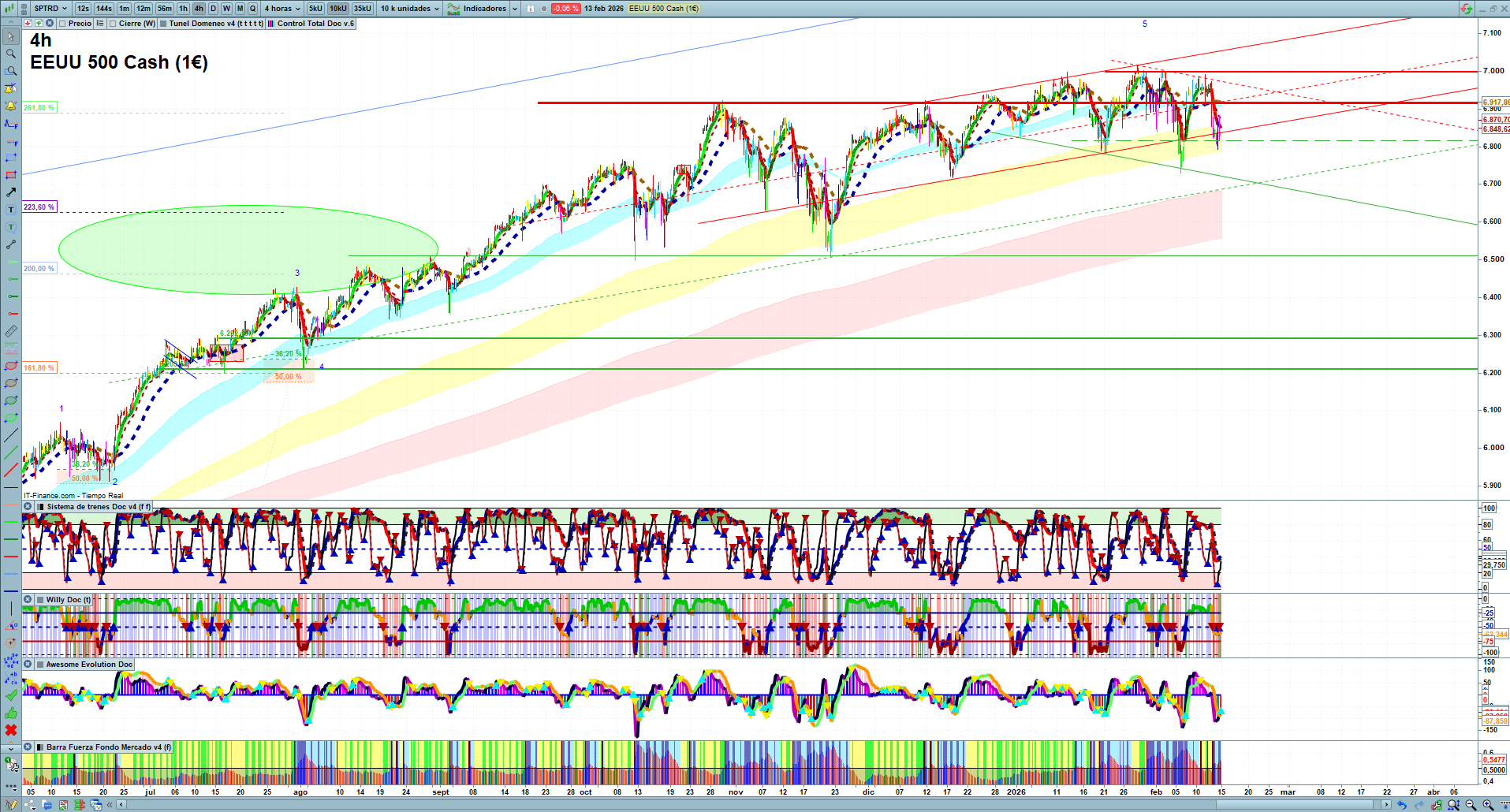1510x812 pixels.
Task: Switch to the M monthly timeframe
Action: point(240,9)
